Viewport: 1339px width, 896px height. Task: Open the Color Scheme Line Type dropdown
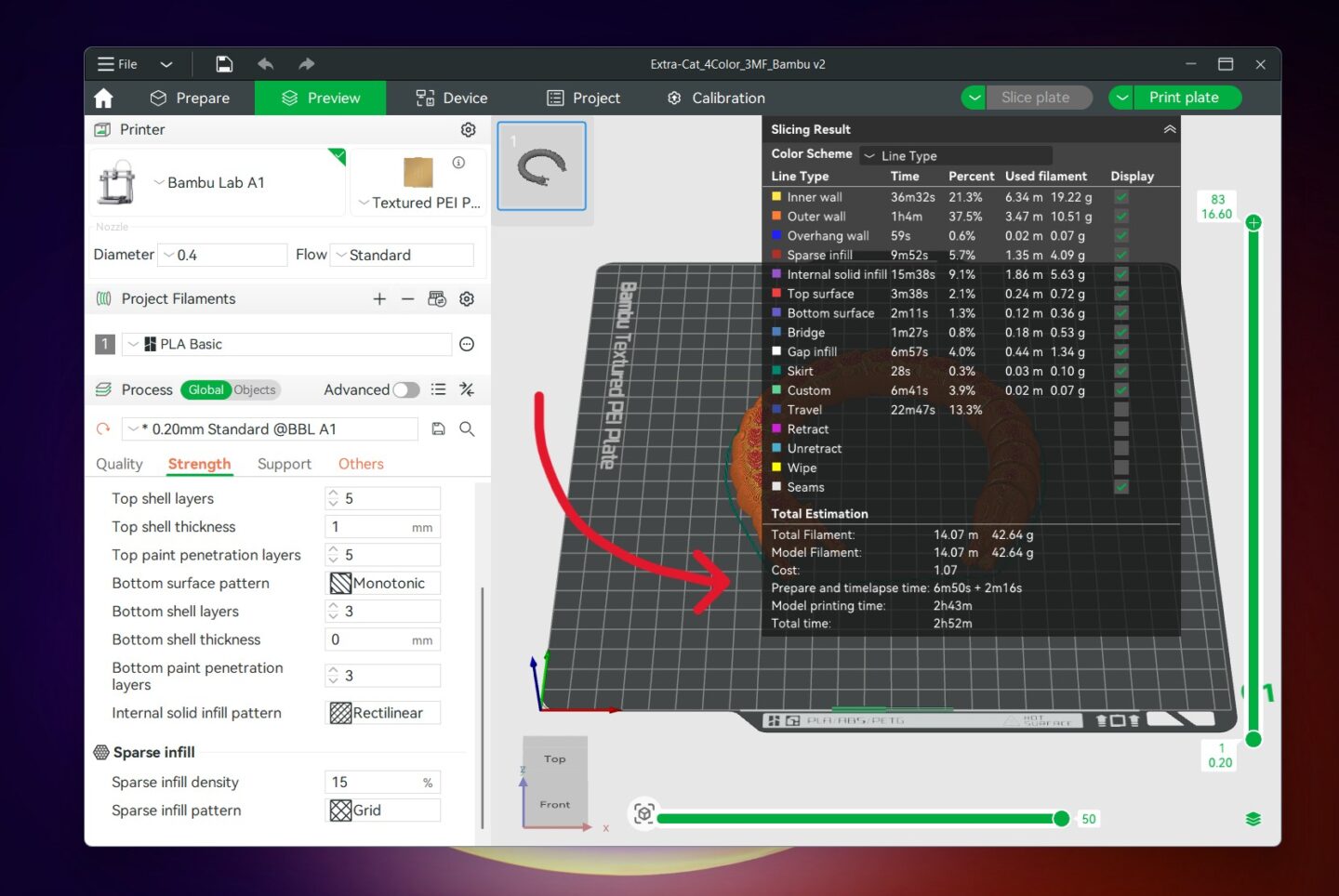pos(956,155)
